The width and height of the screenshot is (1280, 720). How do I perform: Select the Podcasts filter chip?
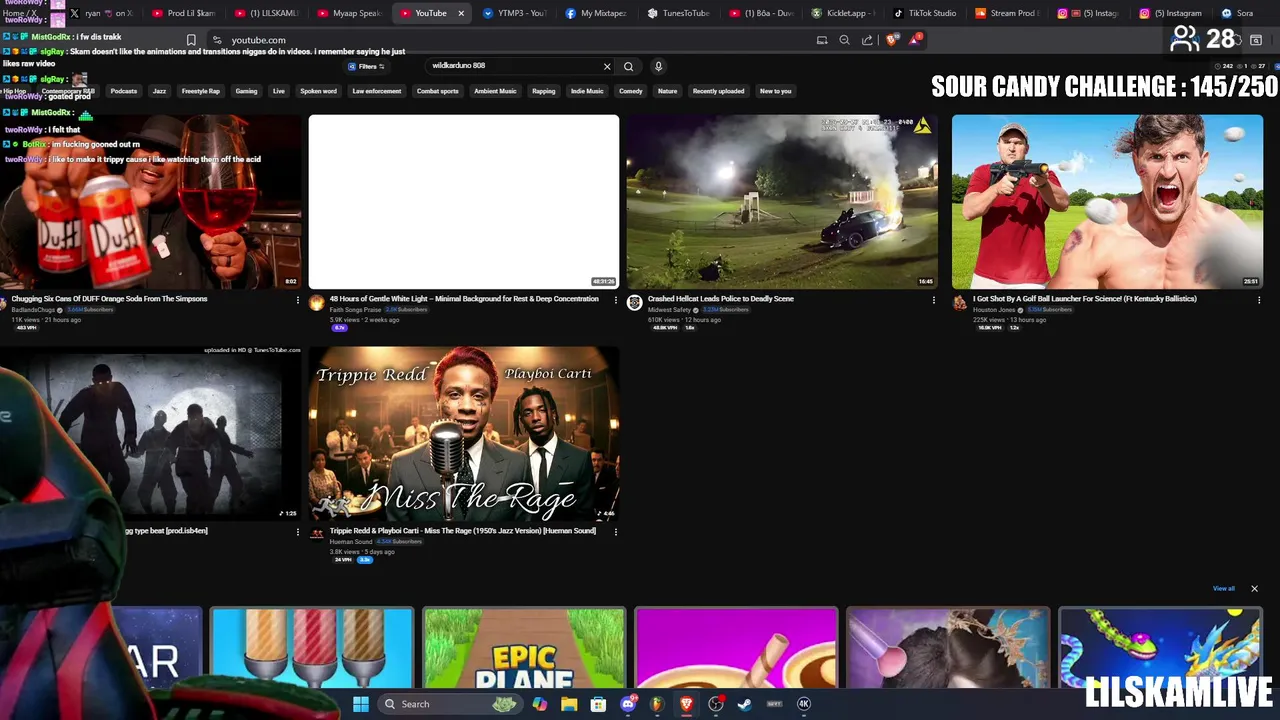coord(124,91)
